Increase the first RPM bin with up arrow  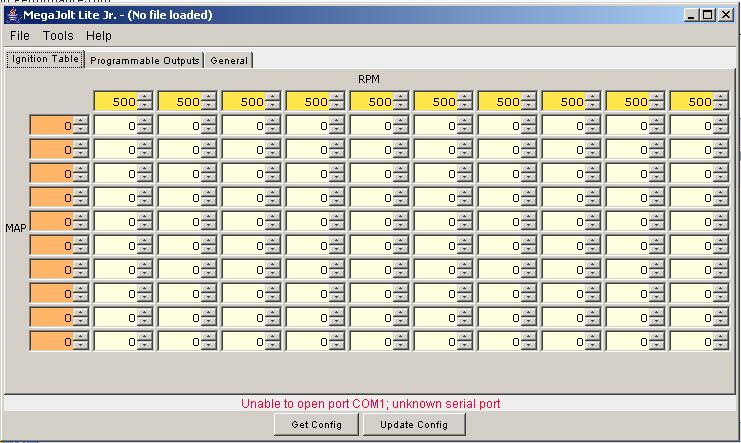pos(145,97)
